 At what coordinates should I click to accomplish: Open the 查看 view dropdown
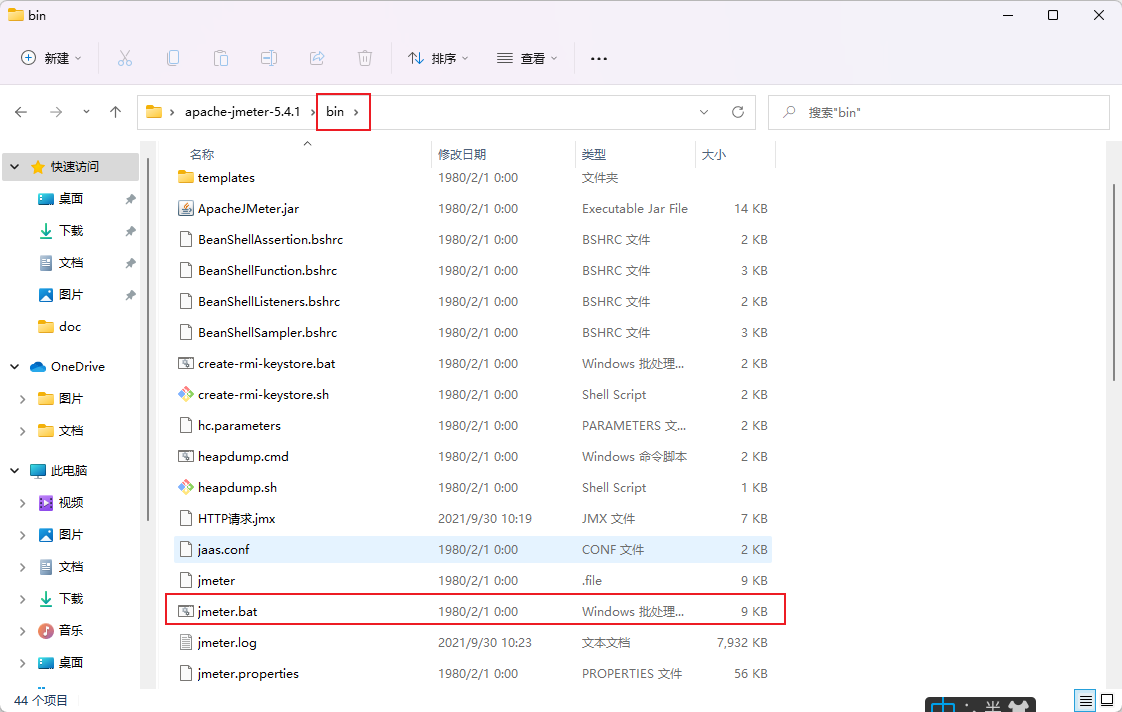pos(527,58)
